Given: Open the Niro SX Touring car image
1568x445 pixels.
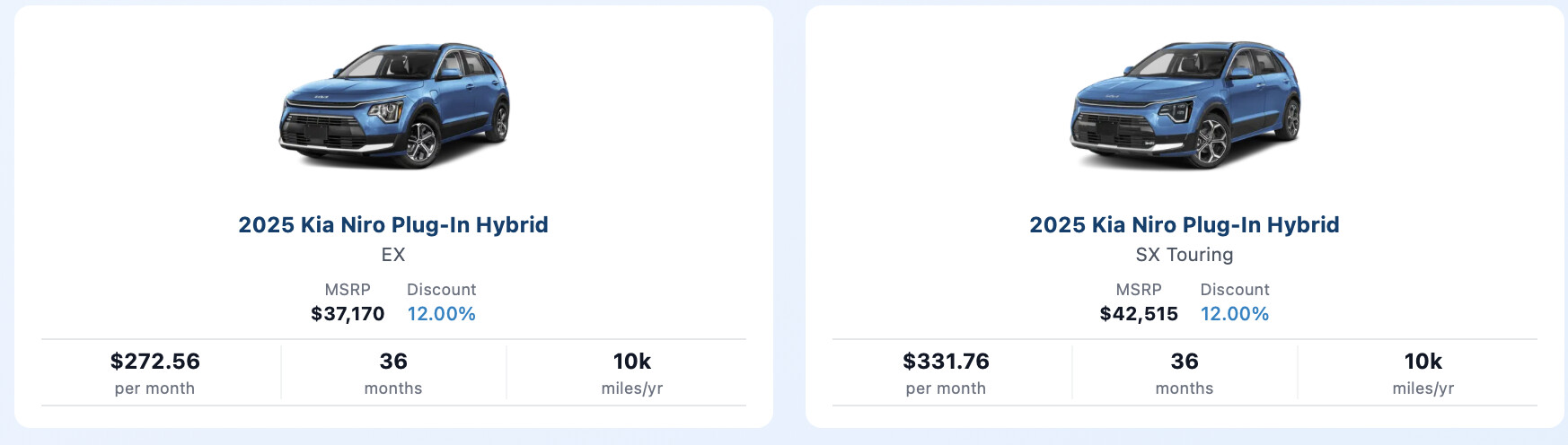Looking at the screenshot, I should coord(1185,105).
